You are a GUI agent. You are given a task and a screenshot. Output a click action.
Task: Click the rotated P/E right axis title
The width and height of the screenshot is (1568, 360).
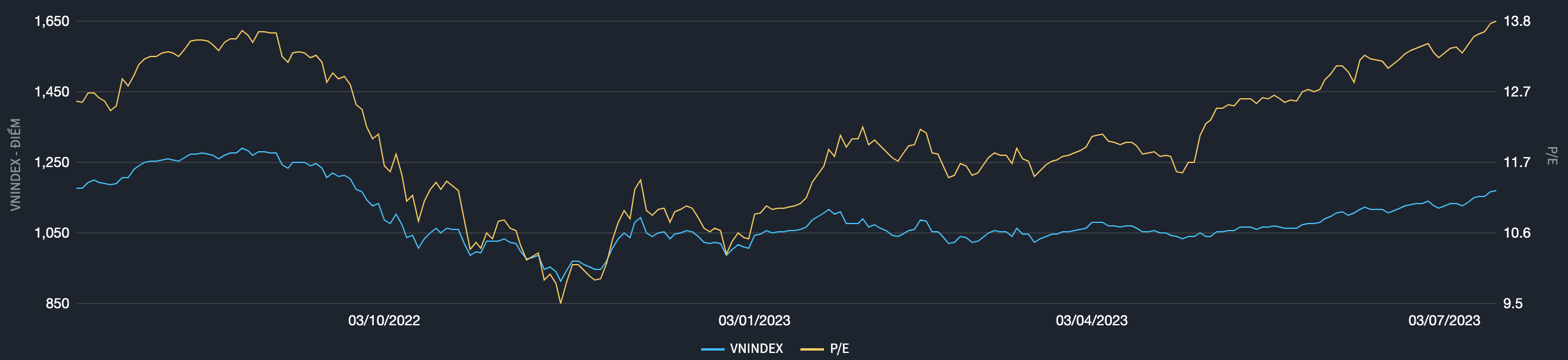click(x=1552, y=155)
